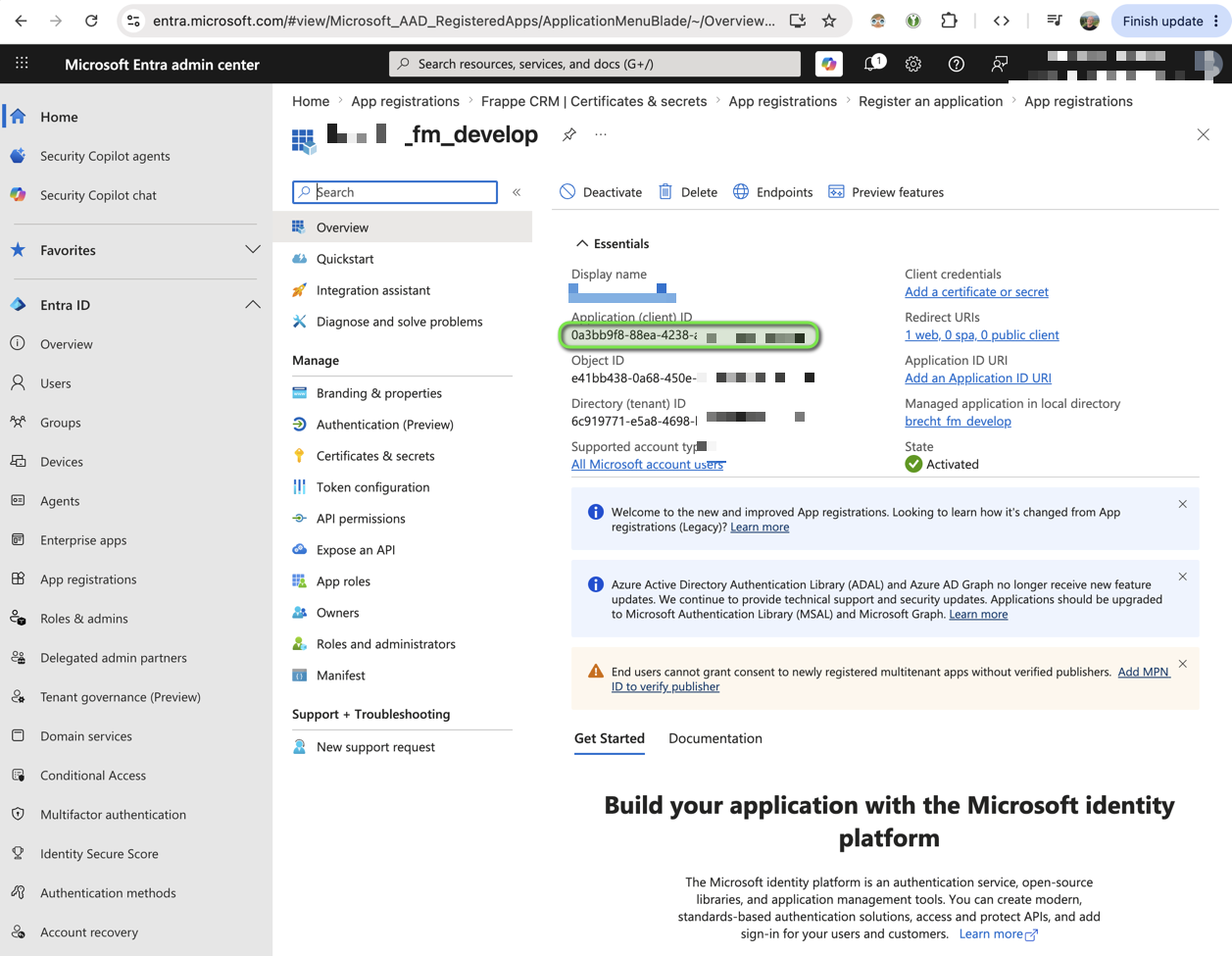Image resolution: width=1232 pixels, height=956 pixels.
Task: Click the resource menu Search field
Action: [395, 192]
